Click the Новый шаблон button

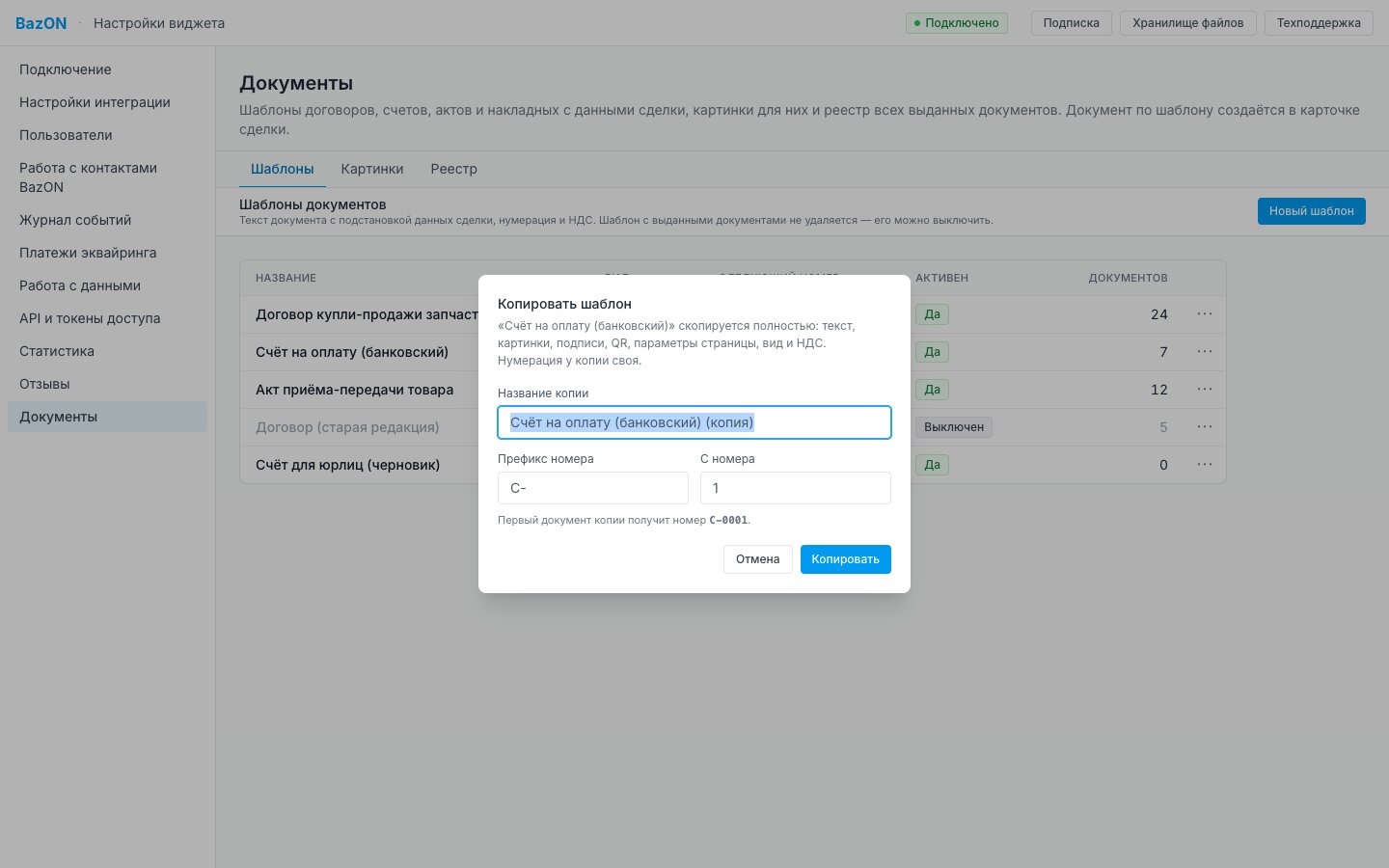tap(1311, 211)
